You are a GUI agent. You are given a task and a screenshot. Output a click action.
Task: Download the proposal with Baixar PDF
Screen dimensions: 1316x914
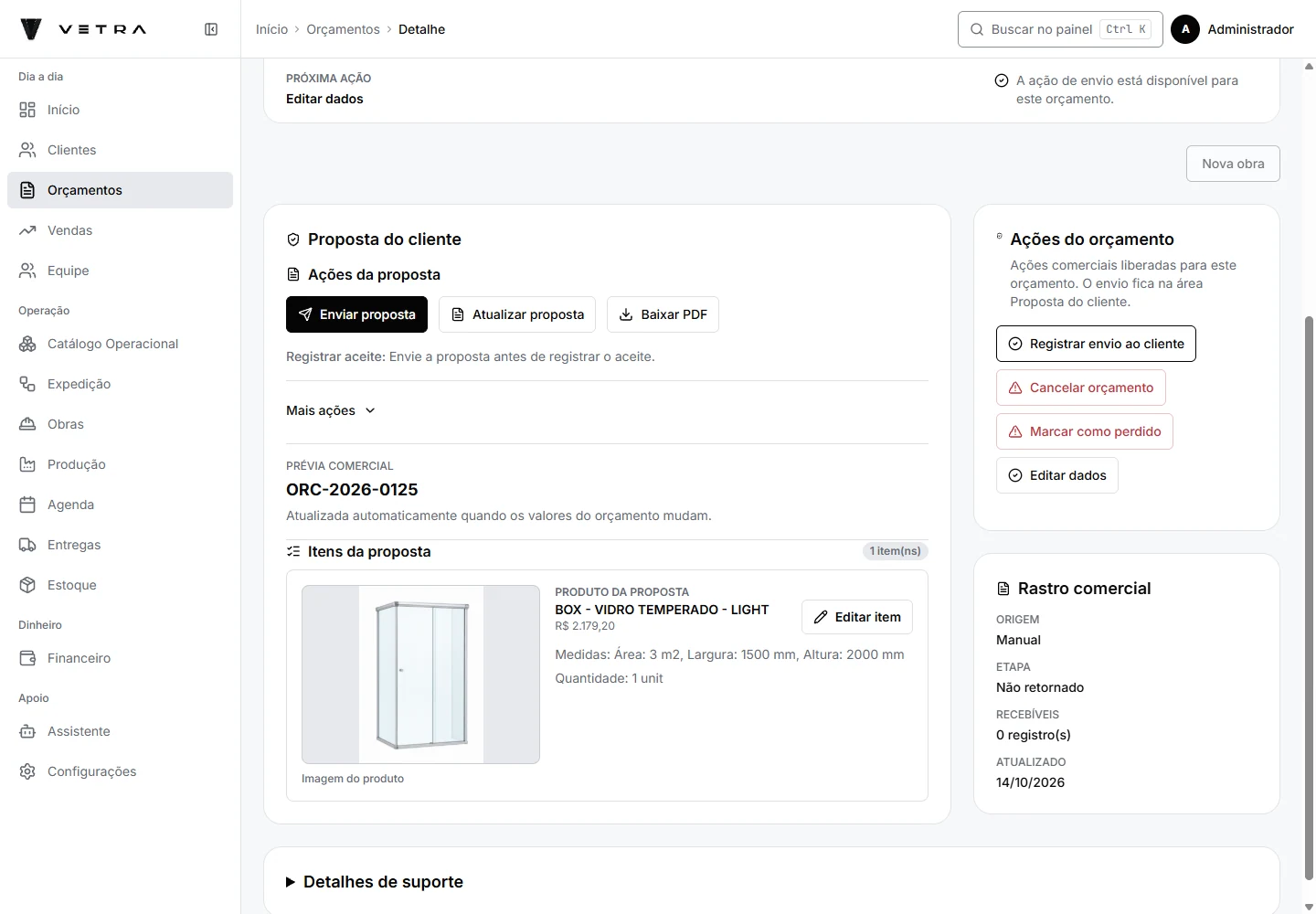tap(663, 314)
